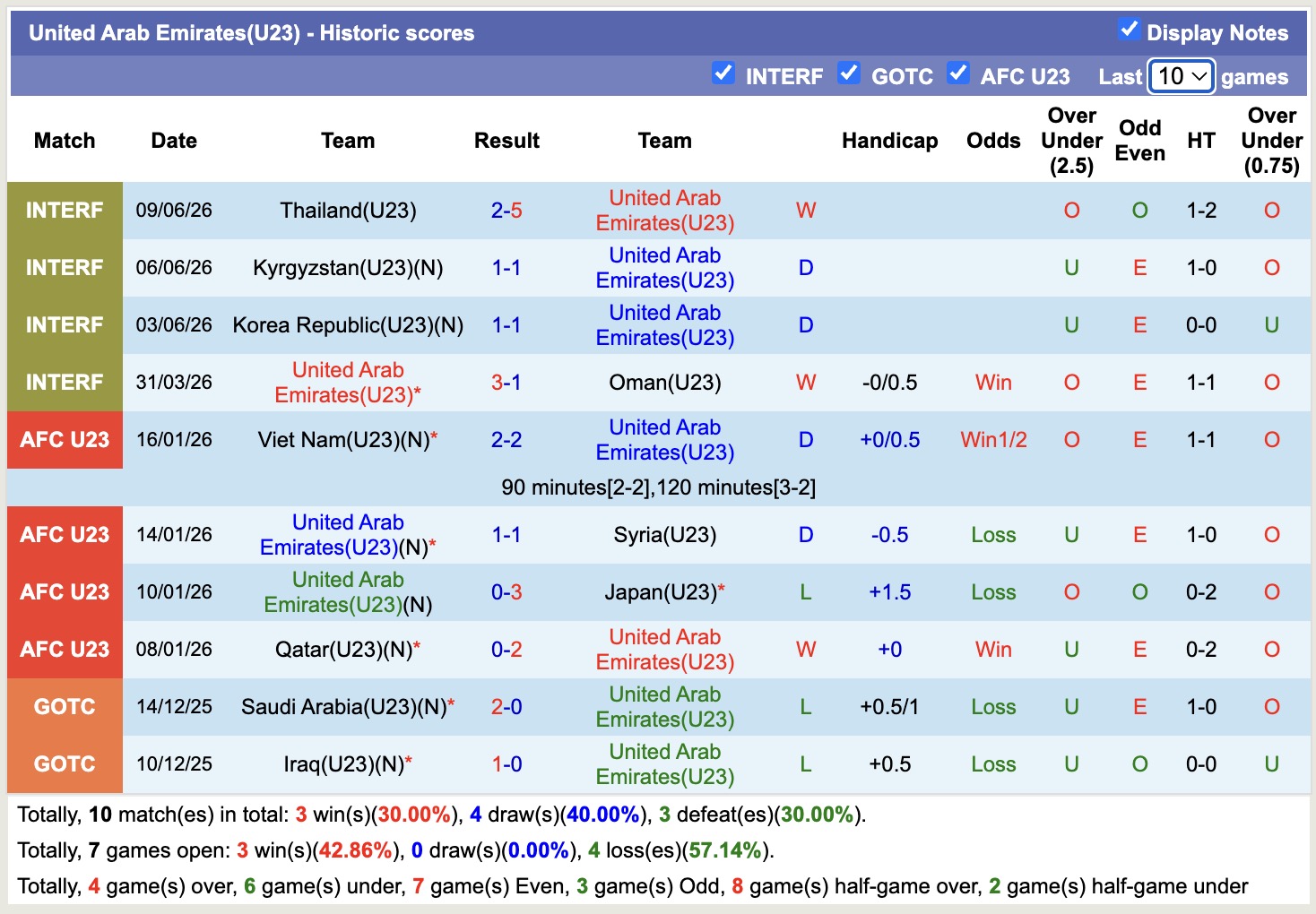Select AFC U23 label in 16/01/26 row
The image size is (1316, 914).
65,440
